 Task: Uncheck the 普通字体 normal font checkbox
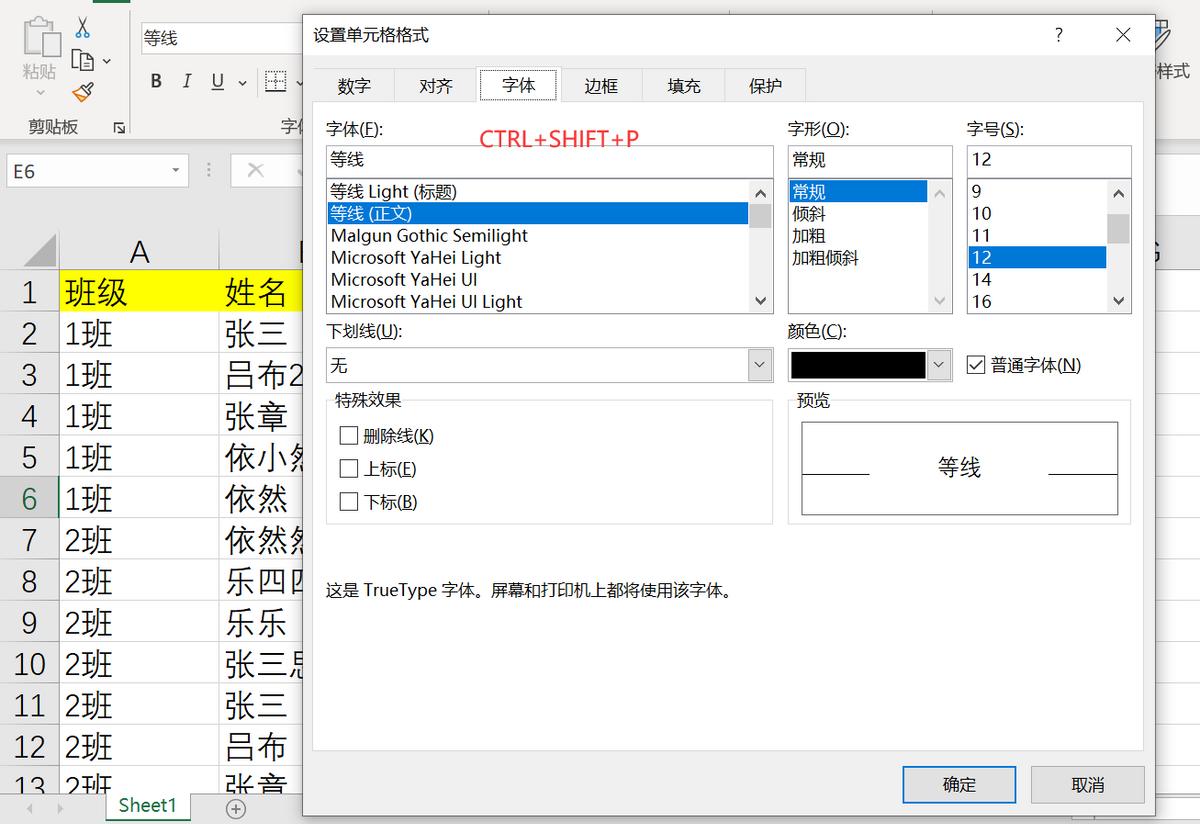tap(976, 365)
